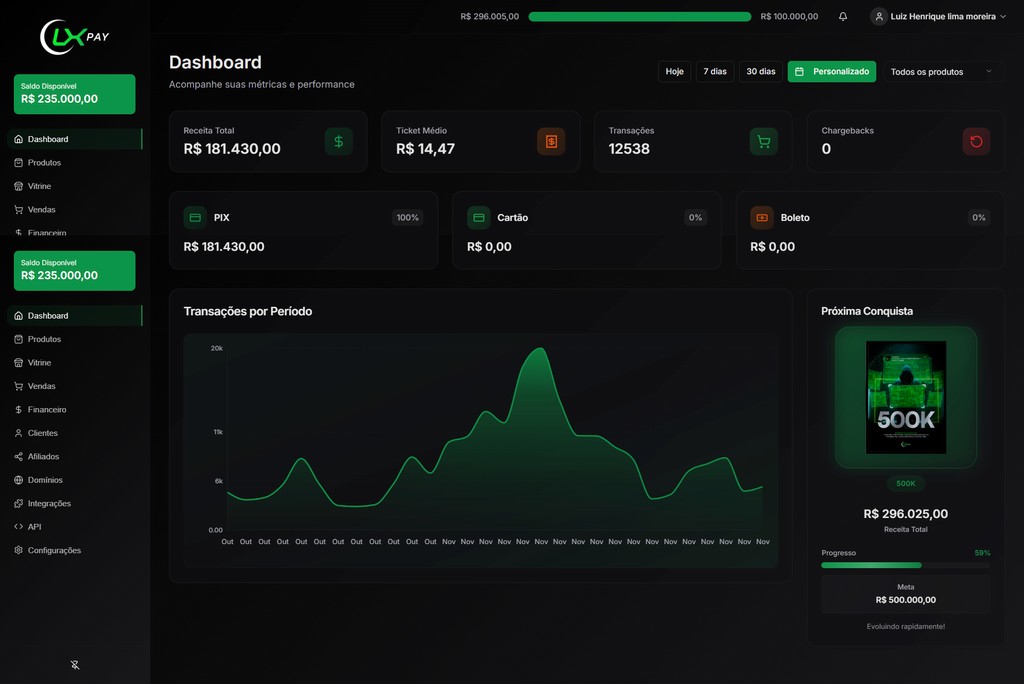Viewport: 1024px width, 684px height.
Task: Click the R$ 14,47 Ticket Médio value
Action: [425, 149]
